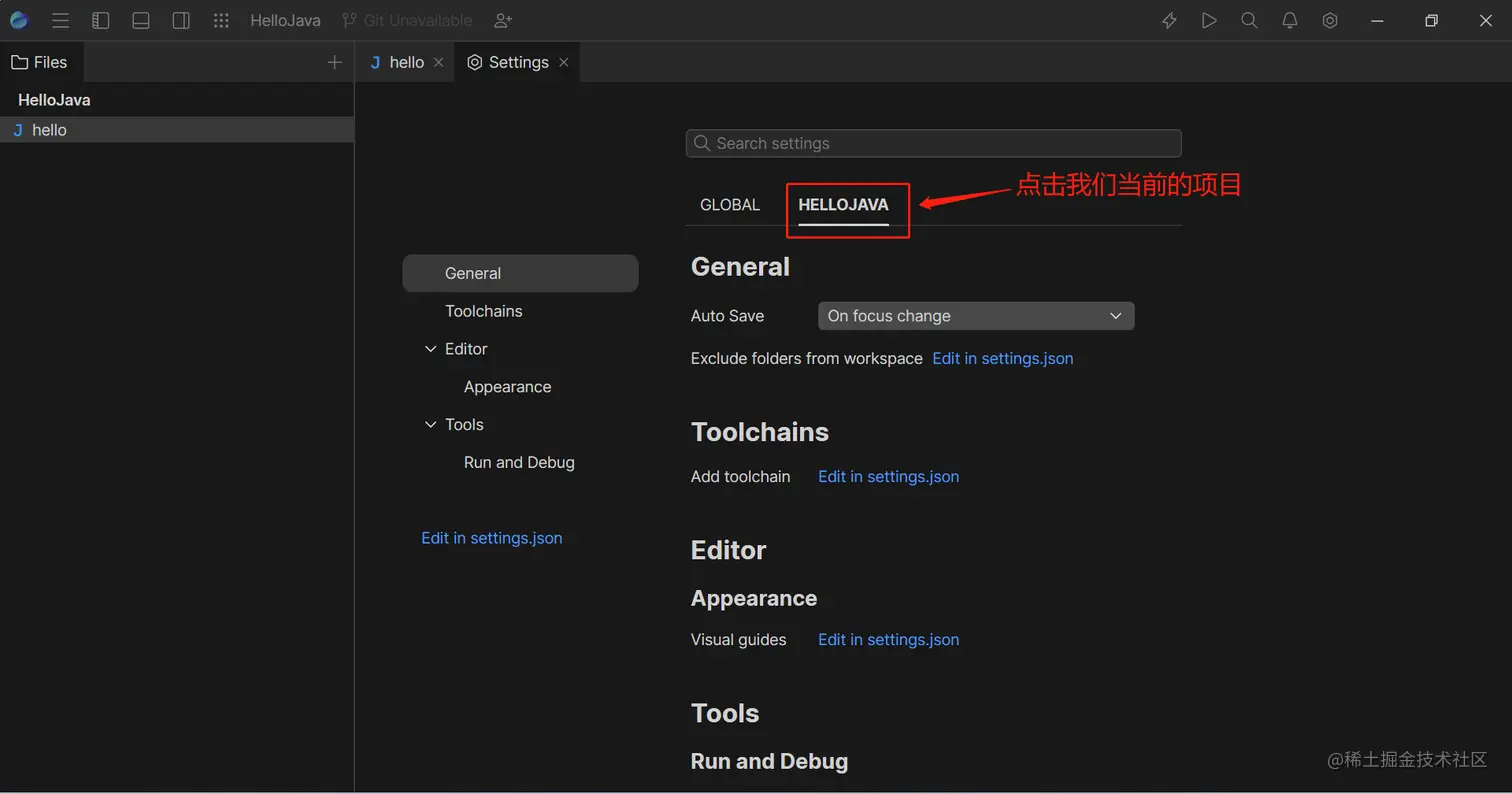
Task: Open the hamburger main menu
Action: coord(59,20)
